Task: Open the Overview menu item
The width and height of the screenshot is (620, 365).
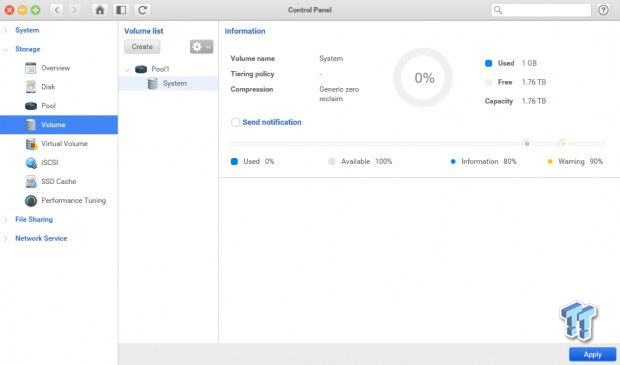Action: pyautogui.click(x=56, y=68)
